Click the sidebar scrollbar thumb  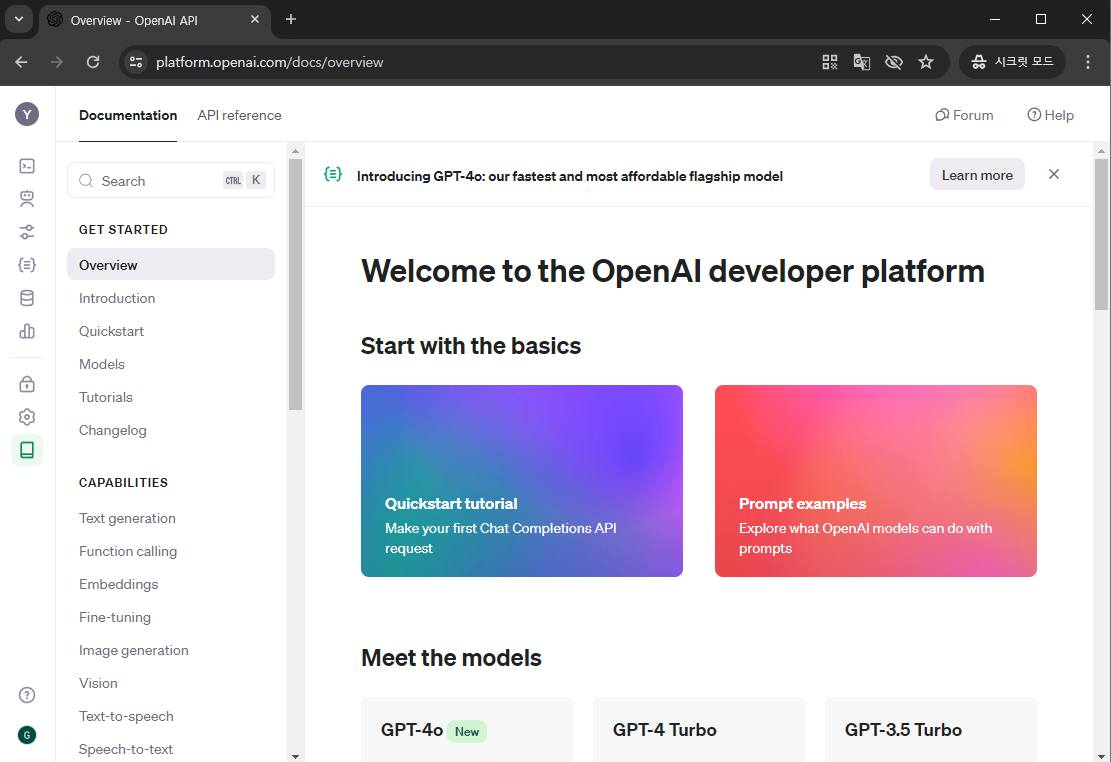coord(295,284)
